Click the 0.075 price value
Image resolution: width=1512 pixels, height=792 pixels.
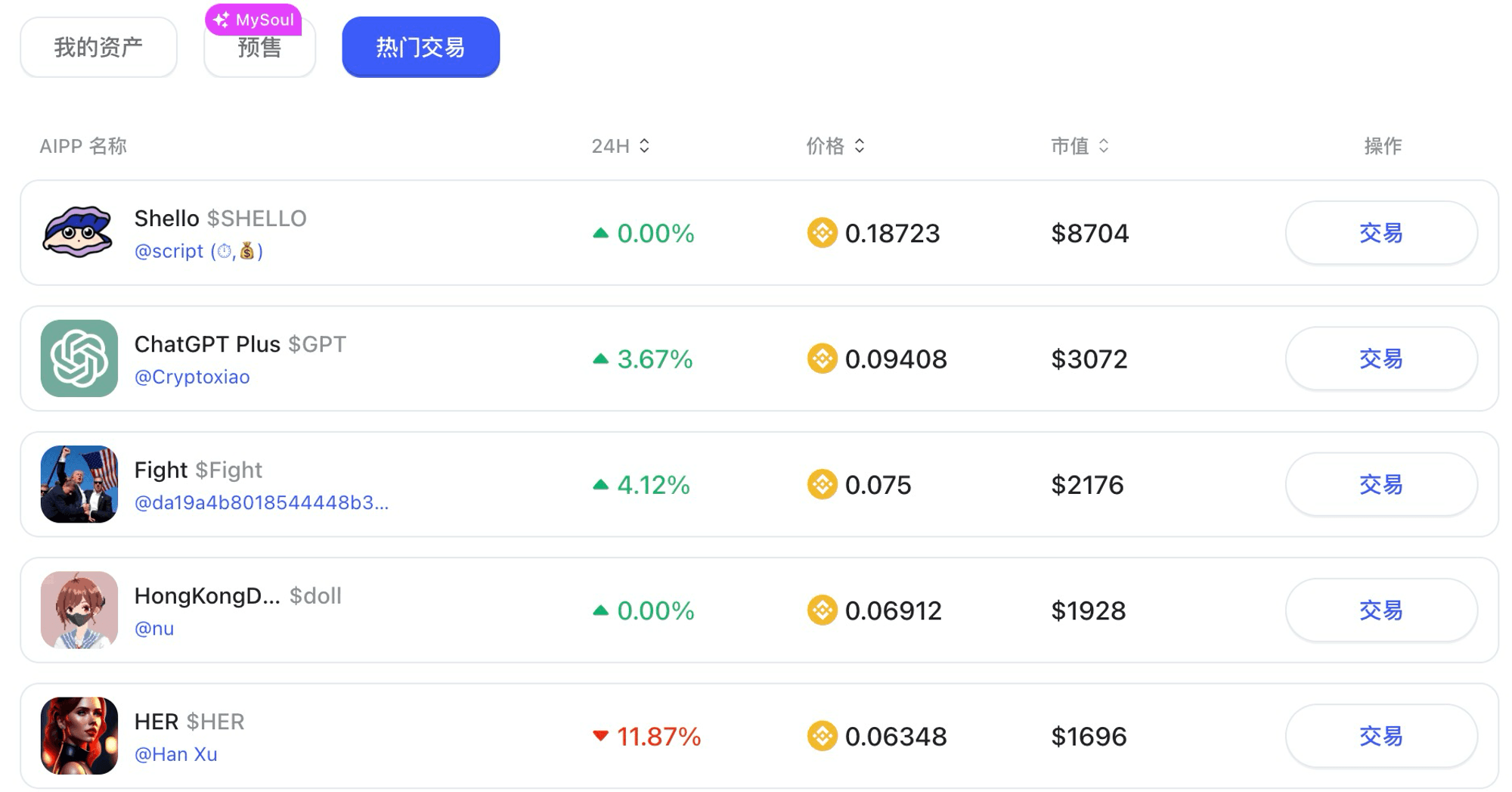878,485
